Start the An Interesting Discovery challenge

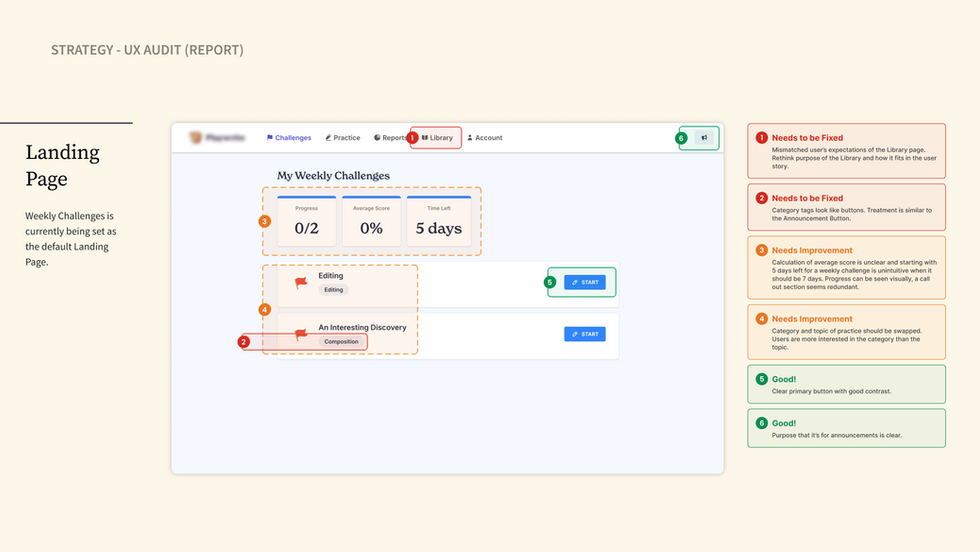pyautogui.click(x=585, y=334)
